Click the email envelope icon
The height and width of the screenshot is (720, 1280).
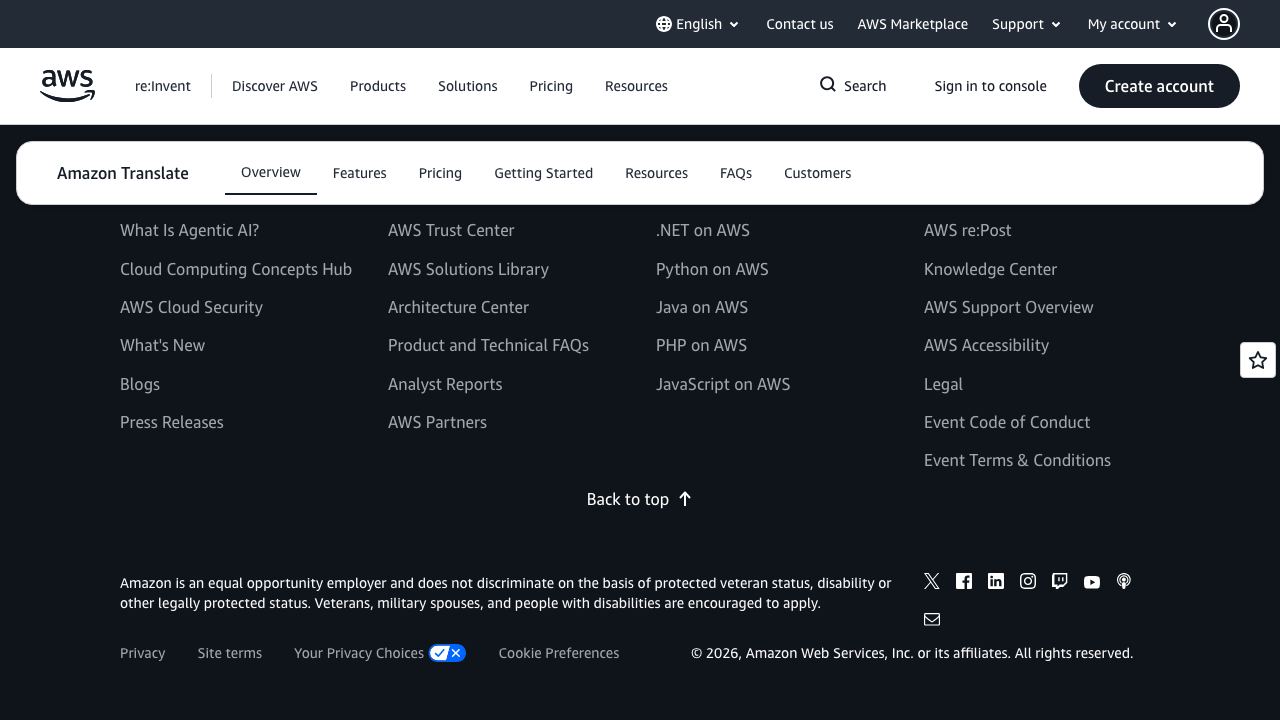932,619
